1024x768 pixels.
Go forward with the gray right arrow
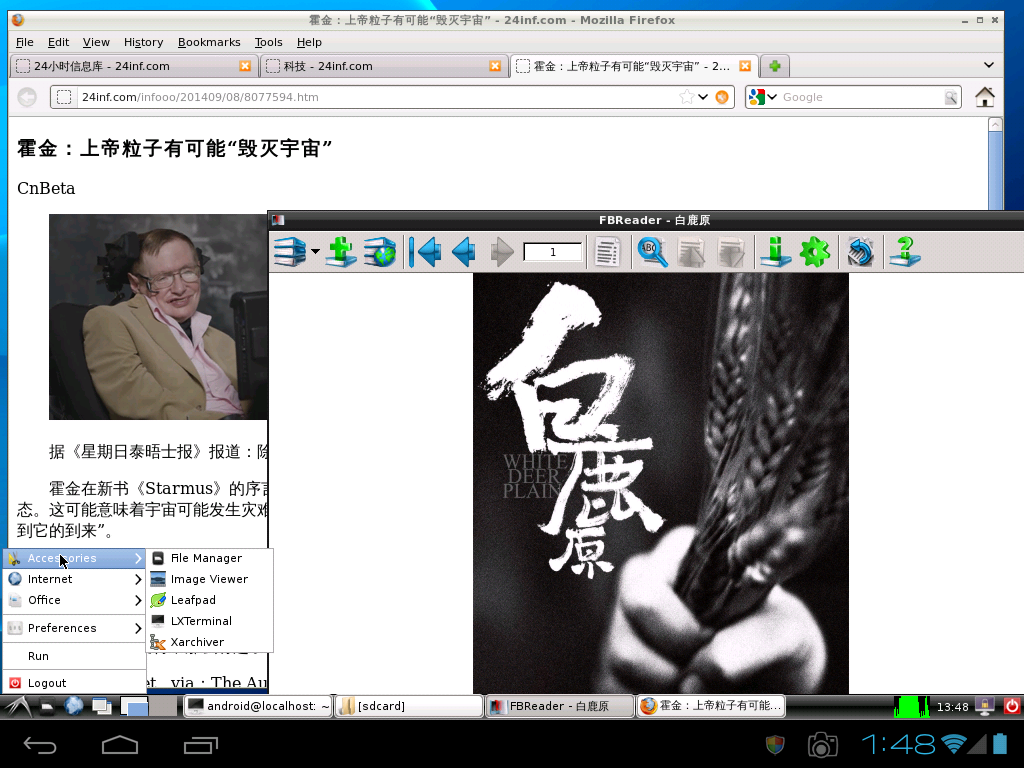(x=502, y=252)
